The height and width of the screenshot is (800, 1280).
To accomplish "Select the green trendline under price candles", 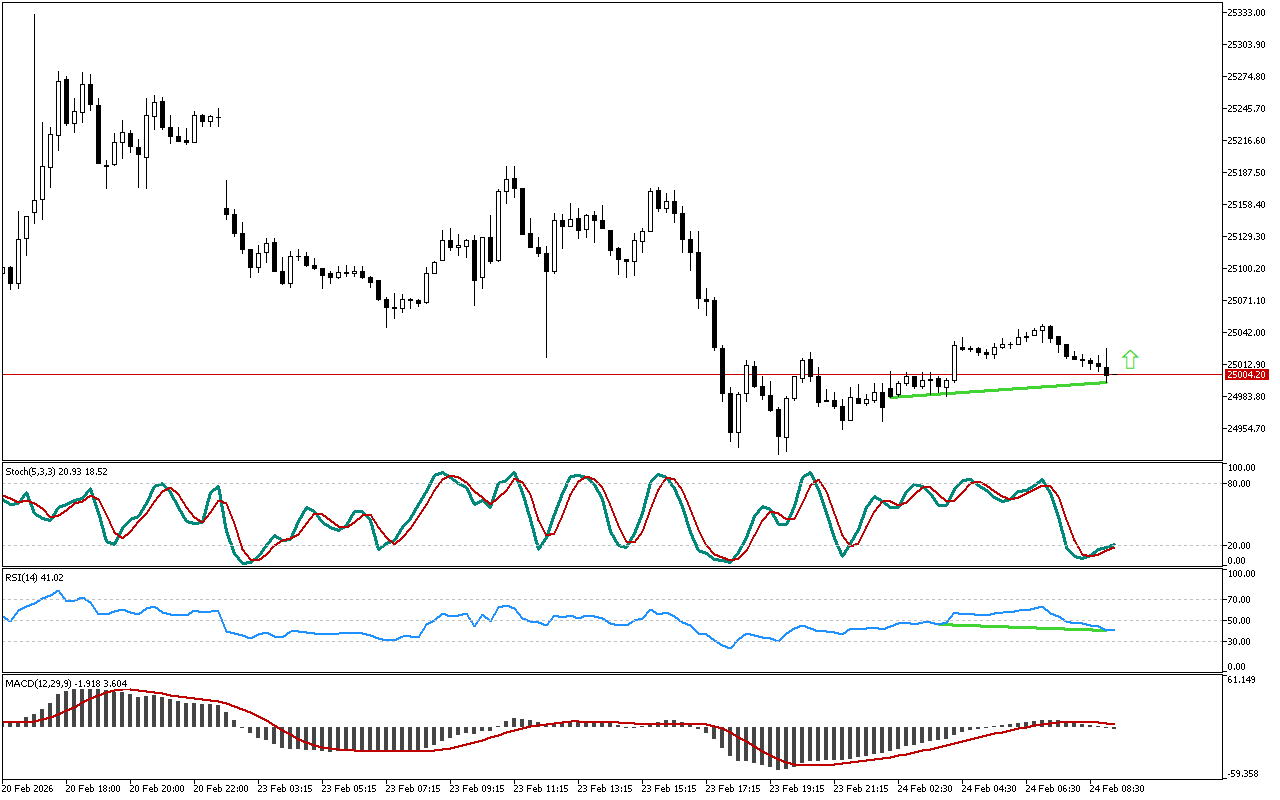I will pos(1000,390).
